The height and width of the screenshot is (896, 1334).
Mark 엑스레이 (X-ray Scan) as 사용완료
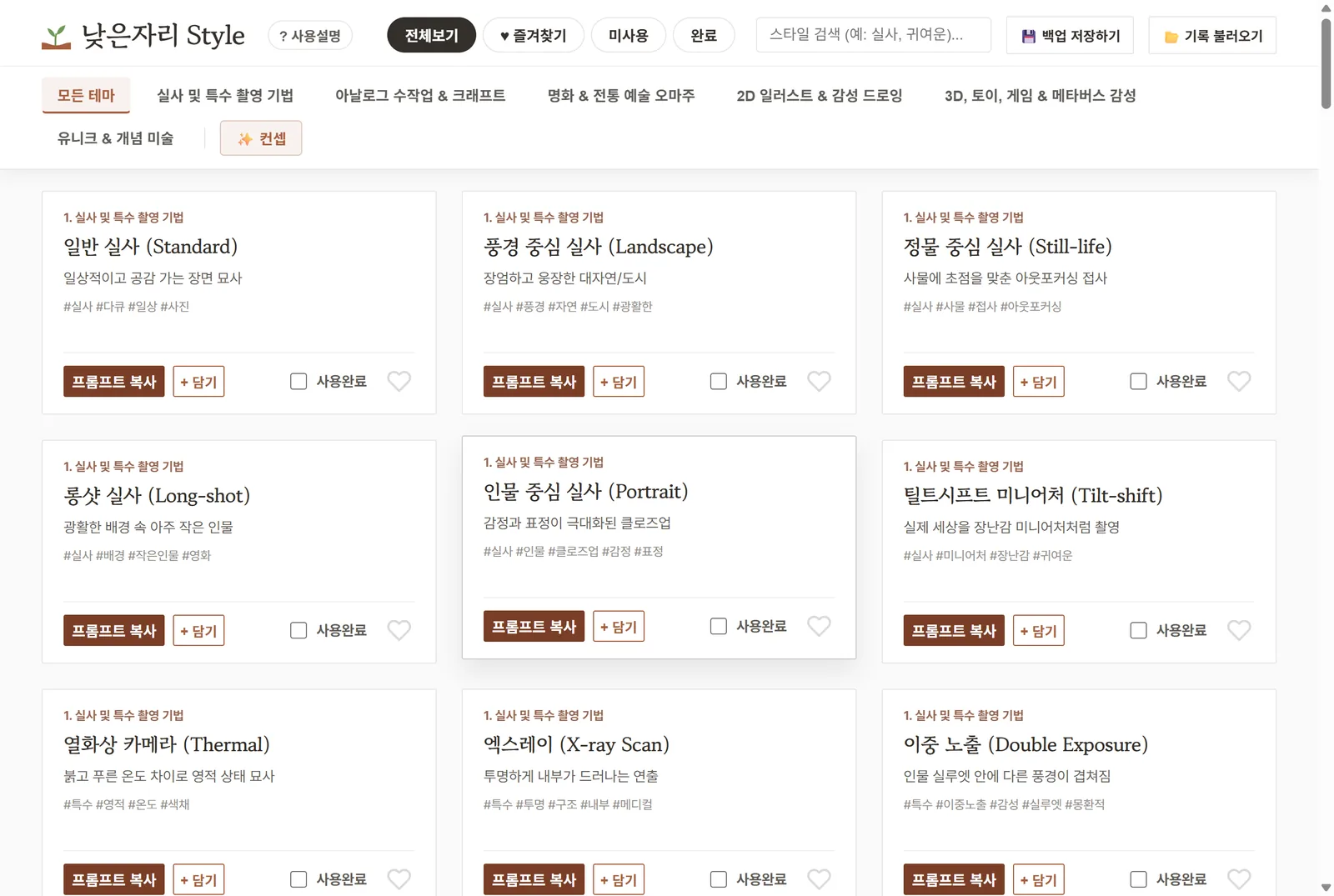719,879
